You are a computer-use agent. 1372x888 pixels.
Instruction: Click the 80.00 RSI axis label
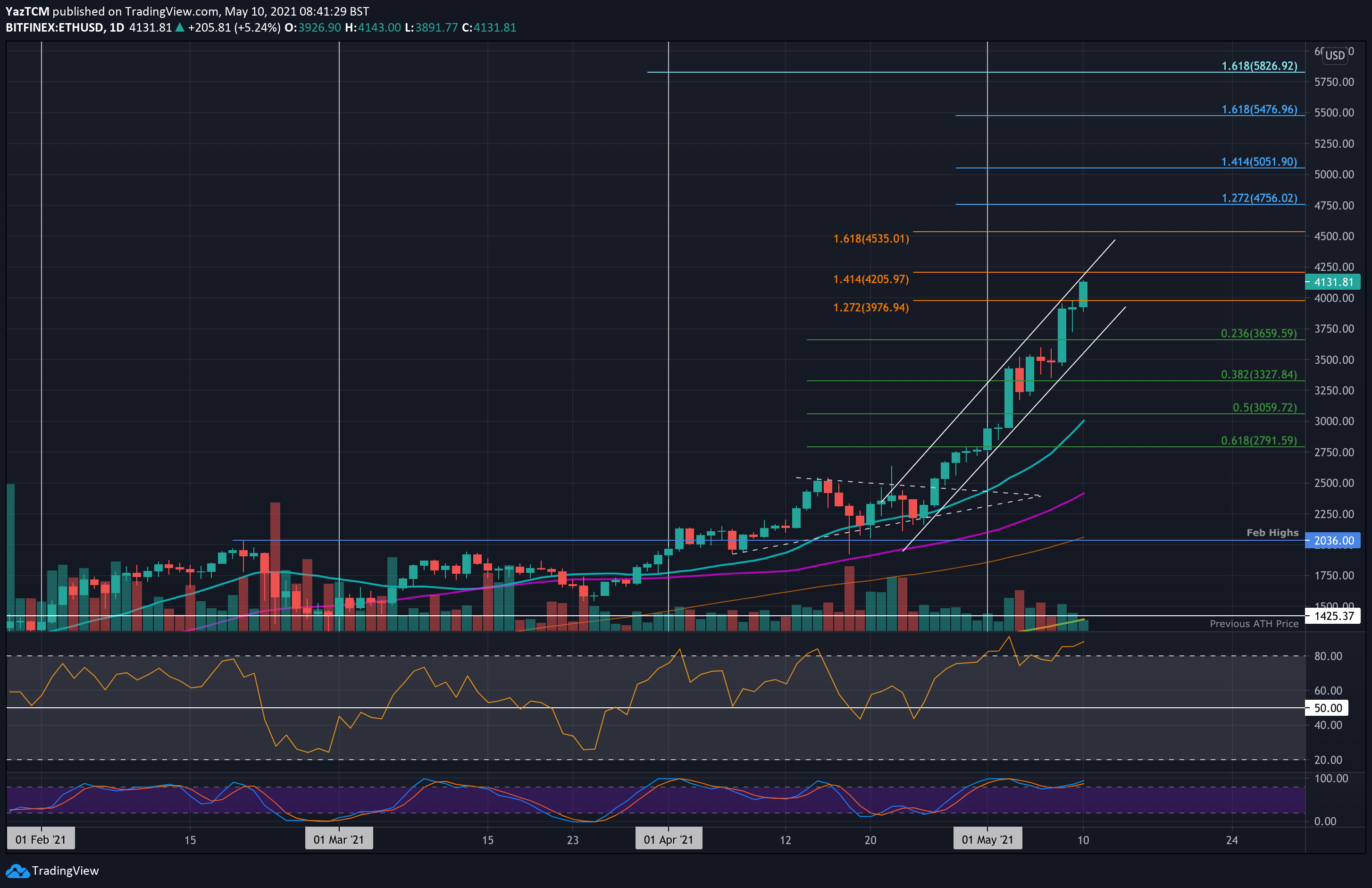pos(1328,656)
